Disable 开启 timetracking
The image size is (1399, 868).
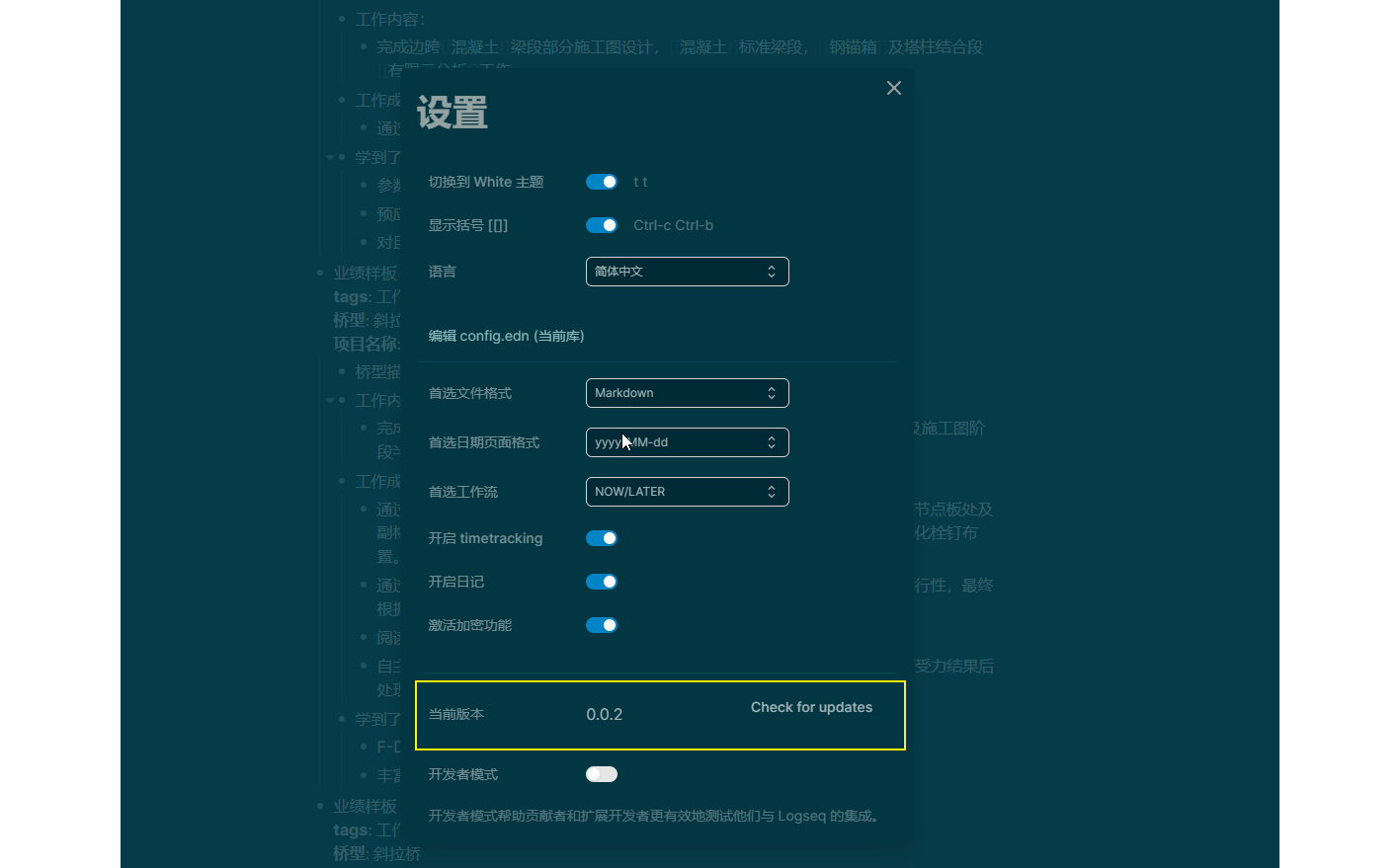pos(602,538)
